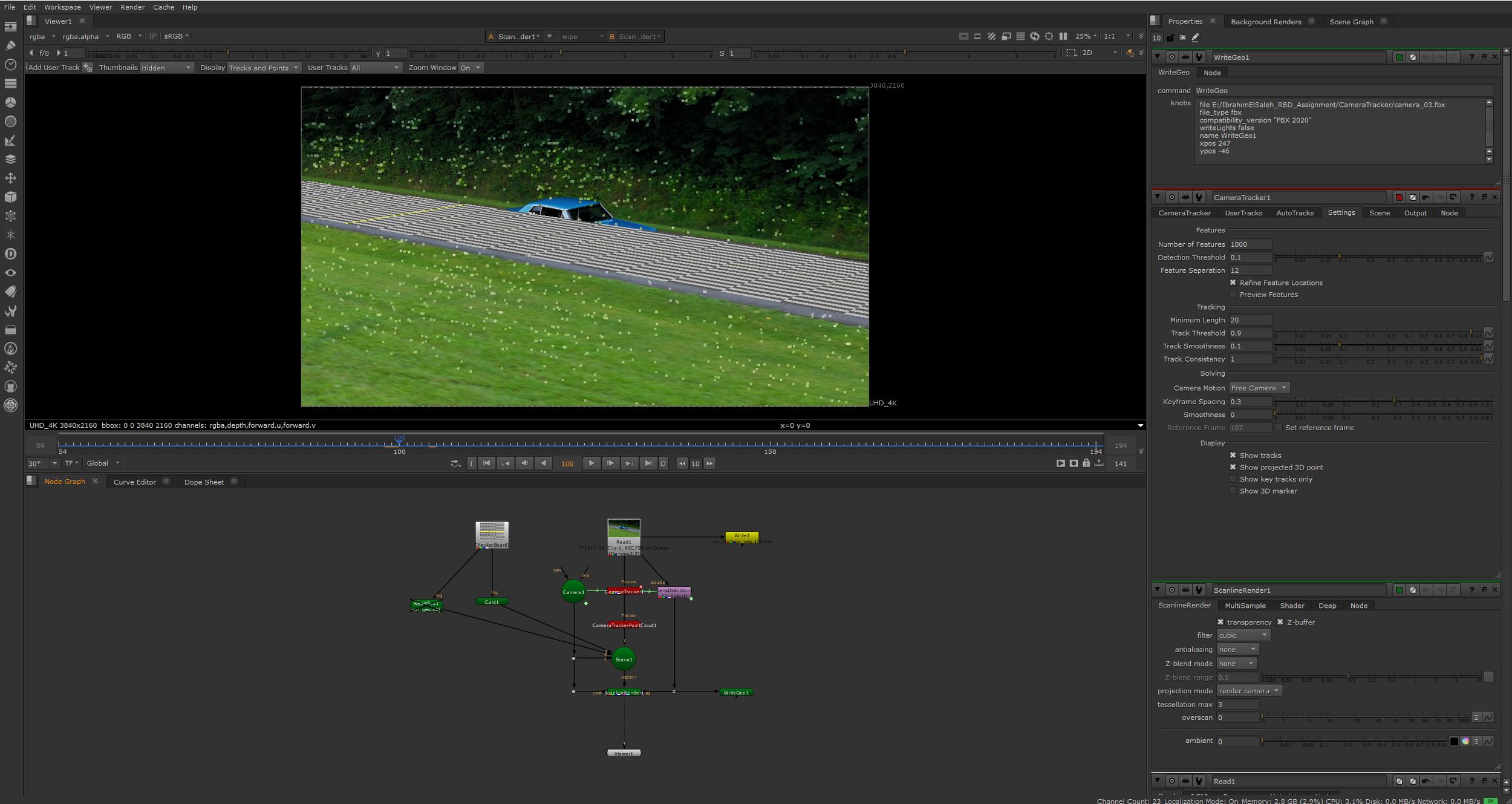Click the viewer pause update icon
The height and width of the screenshot is (804, 1512).
1063,36
